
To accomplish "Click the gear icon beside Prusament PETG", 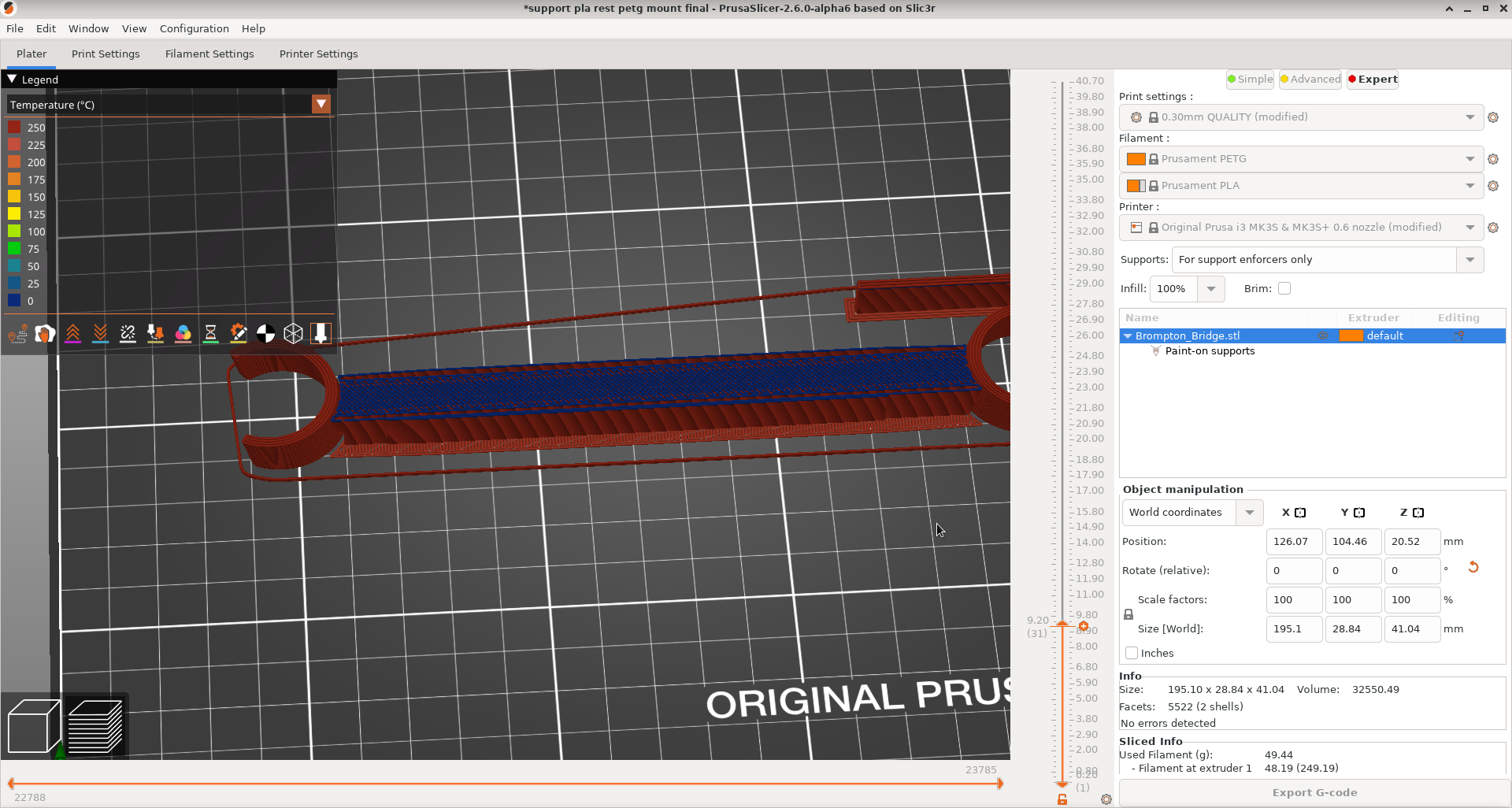I will (1494, 158).
